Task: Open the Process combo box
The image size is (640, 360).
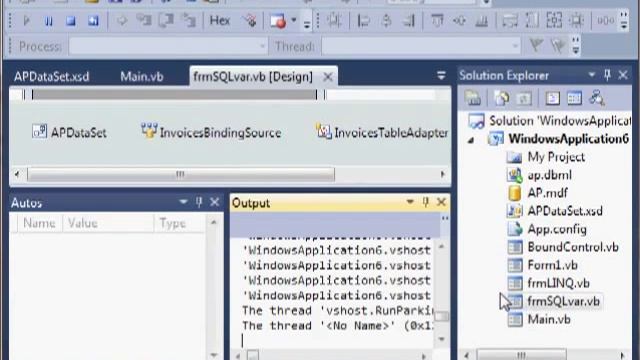Action: click(168, 47)
